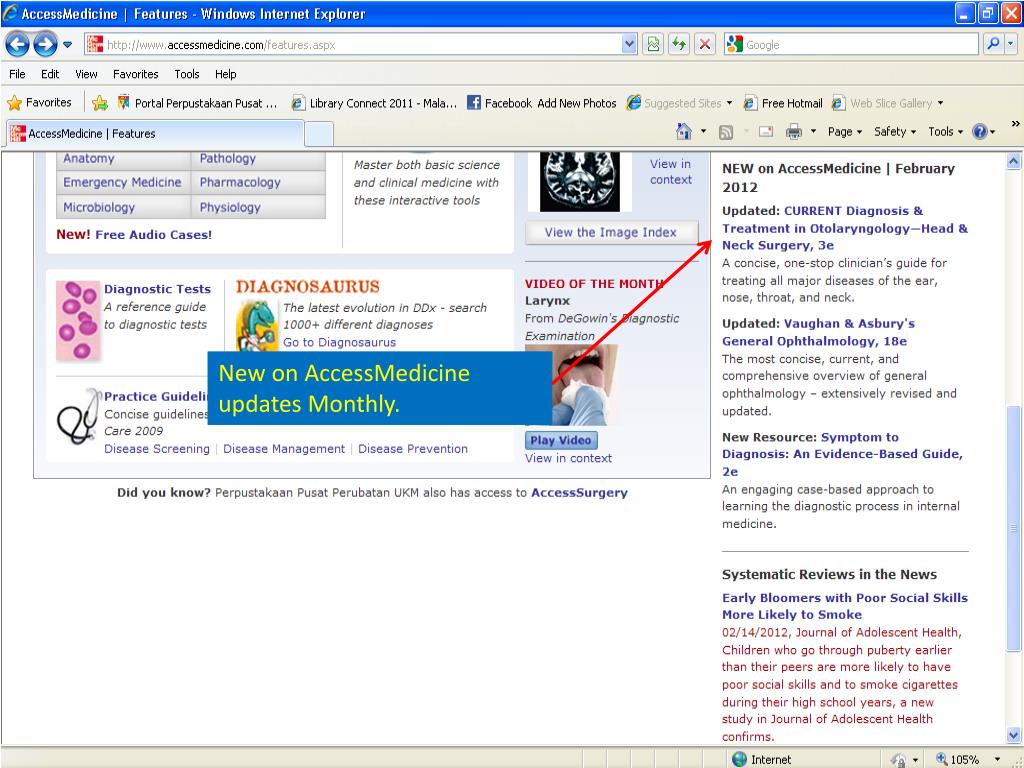
Task: Click View the Image Index button
Action: (611, 232)
